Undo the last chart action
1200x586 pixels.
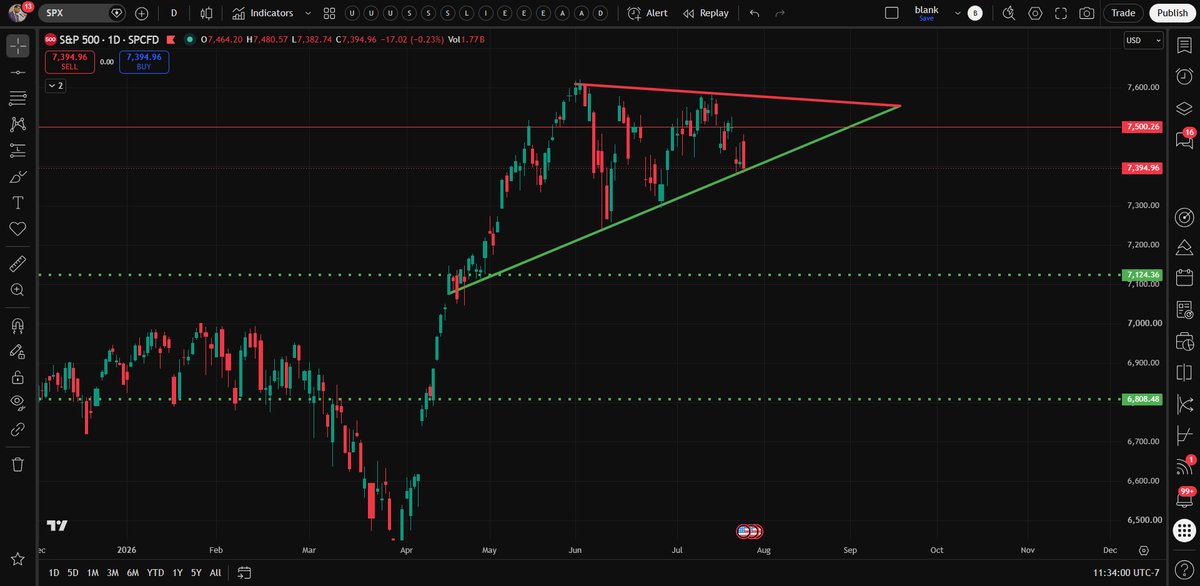754,13
